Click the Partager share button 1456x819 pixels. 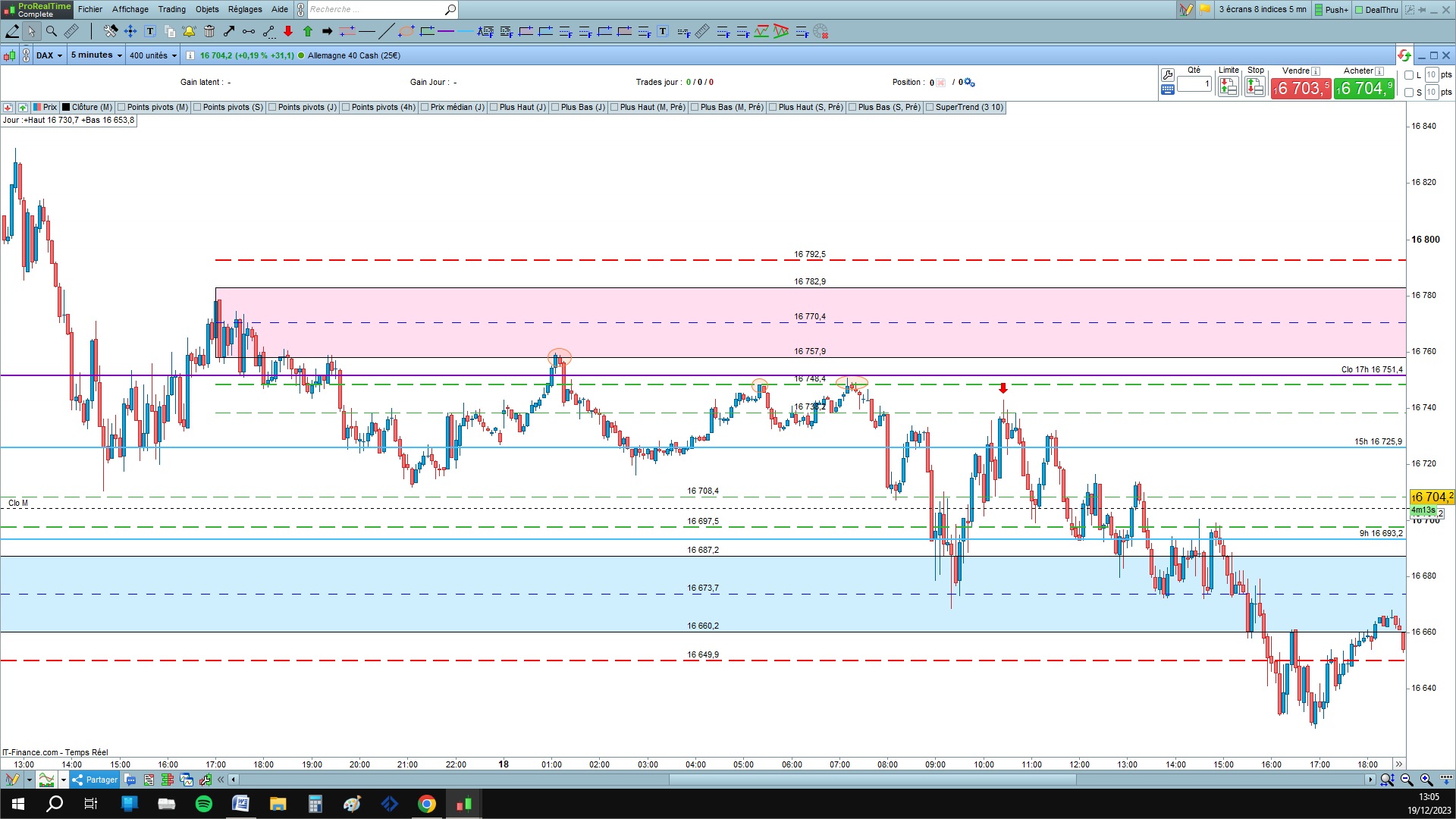(x=95, y=780)
